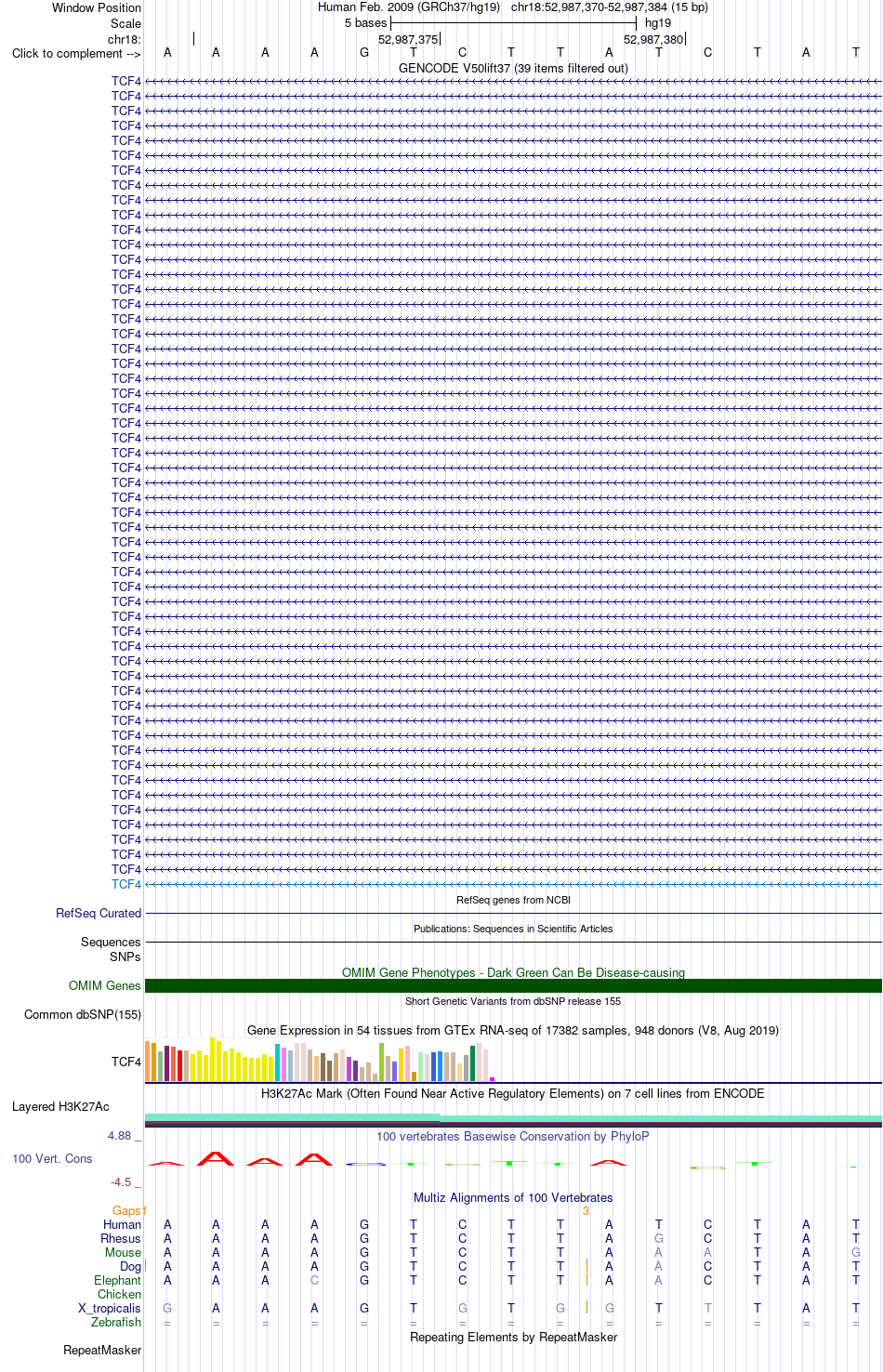Image resolution: width=883 pixels, height=1372 pixels.
Task: Open '100 vertebrates Basewise Conservation by PhyloP' title
Action: point(513,1136)
